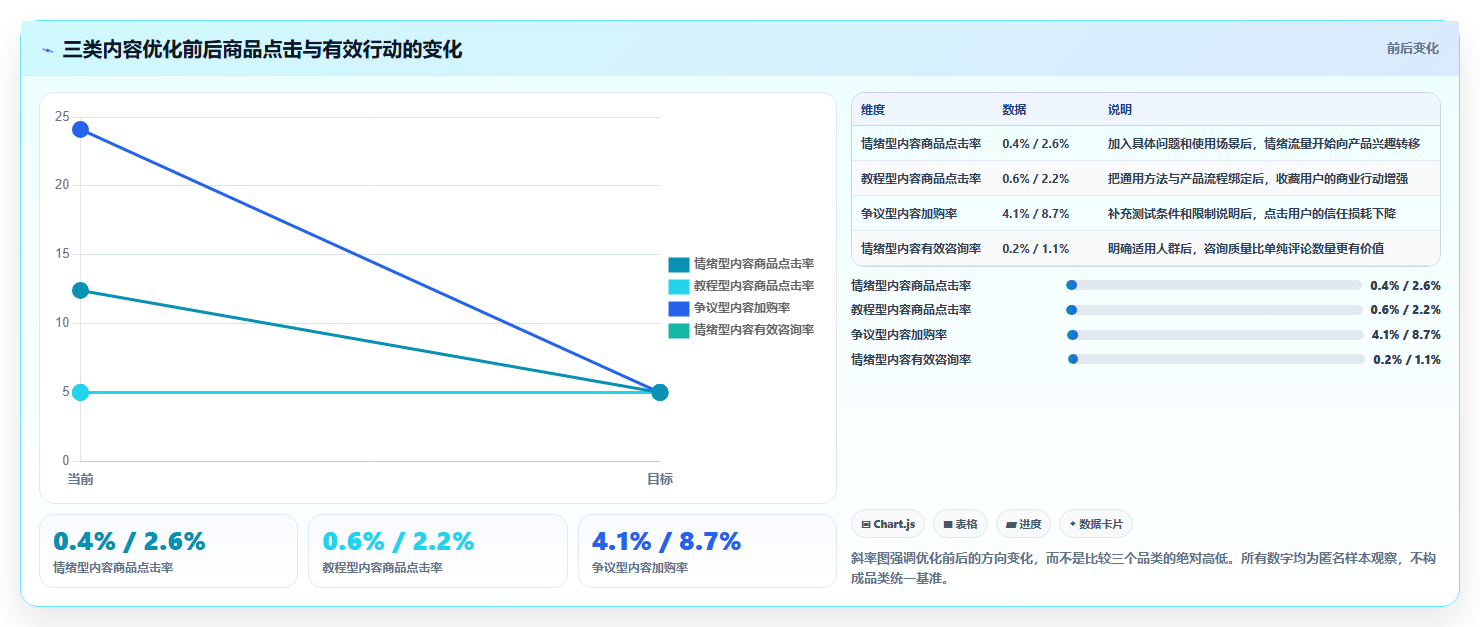This screenshot has height=627, width=1480.
Task: Click the 争议型内容加购率 legend label
Action: click(742, 308)
